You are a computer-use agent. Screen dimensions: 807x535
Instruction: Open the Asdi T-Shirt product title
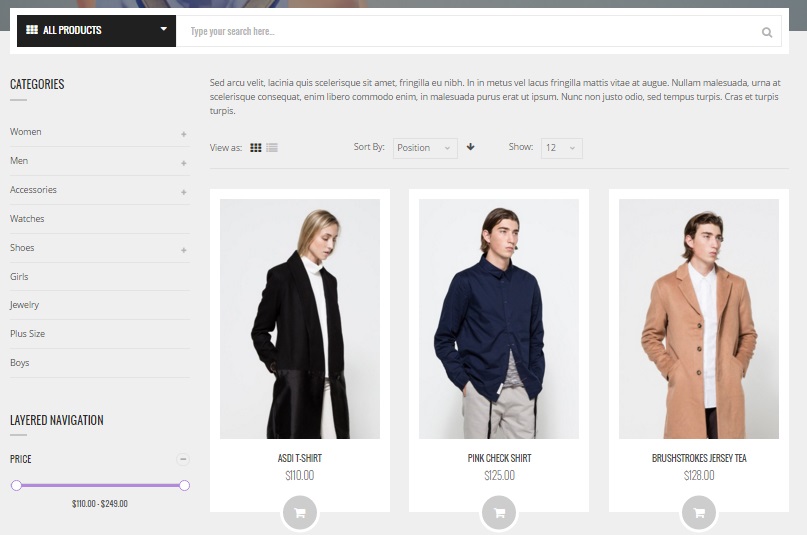[x=299, y=458]
